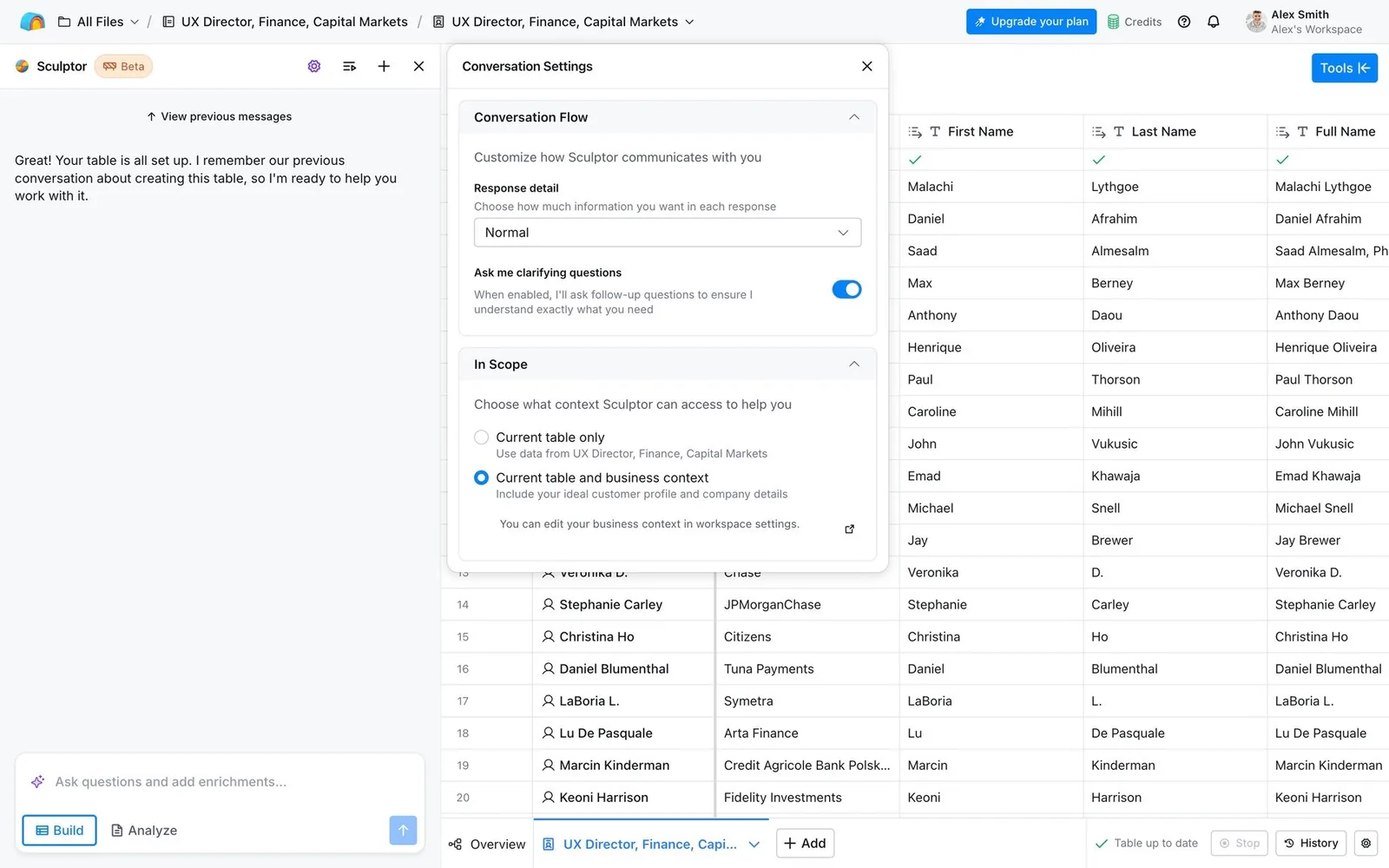Click the First Name column type icon
Image resolution: width=1389 pixels, height=868 pixels.
935,132
